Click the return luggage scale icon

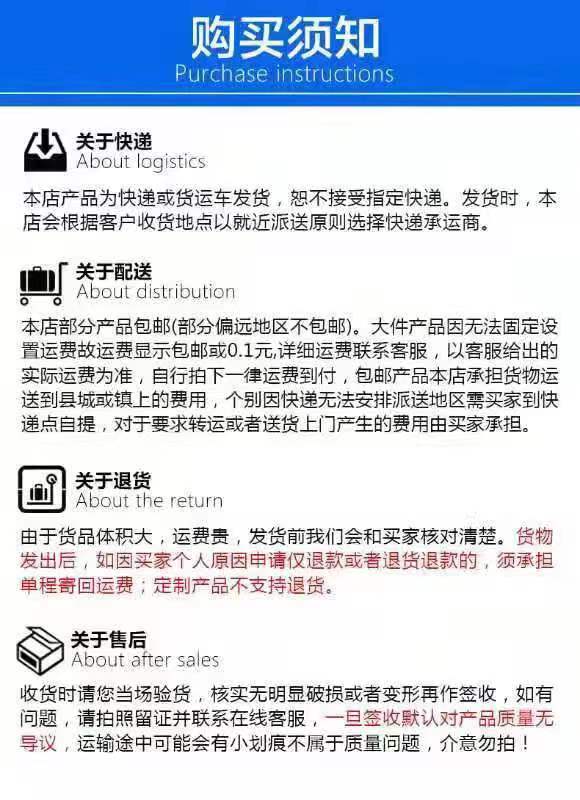42,489
